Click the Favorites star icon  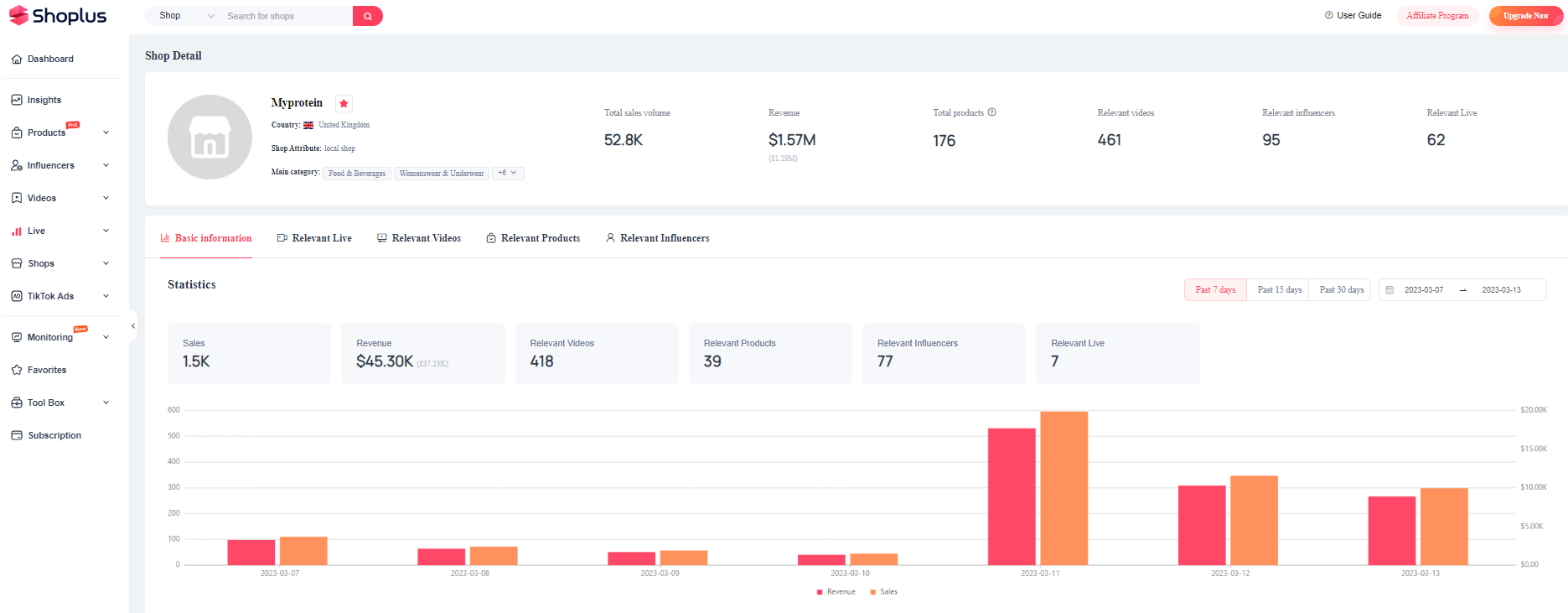click(x=17, y=370)
